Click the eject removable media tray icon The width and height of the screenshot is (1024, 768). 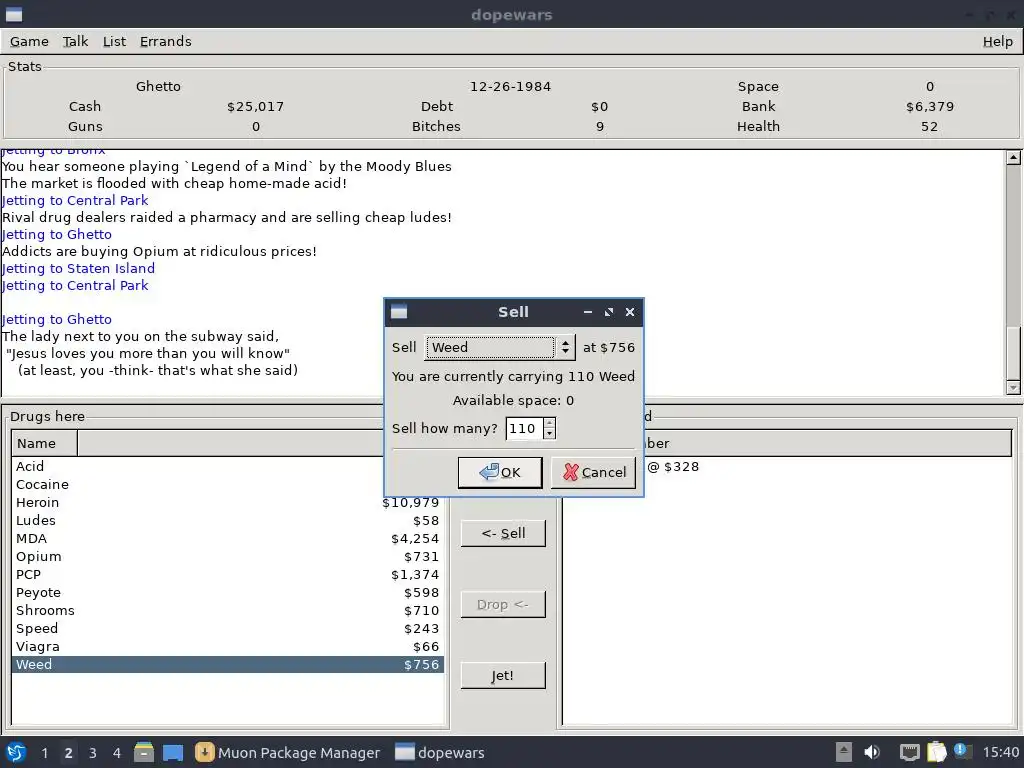click(844, 752)
